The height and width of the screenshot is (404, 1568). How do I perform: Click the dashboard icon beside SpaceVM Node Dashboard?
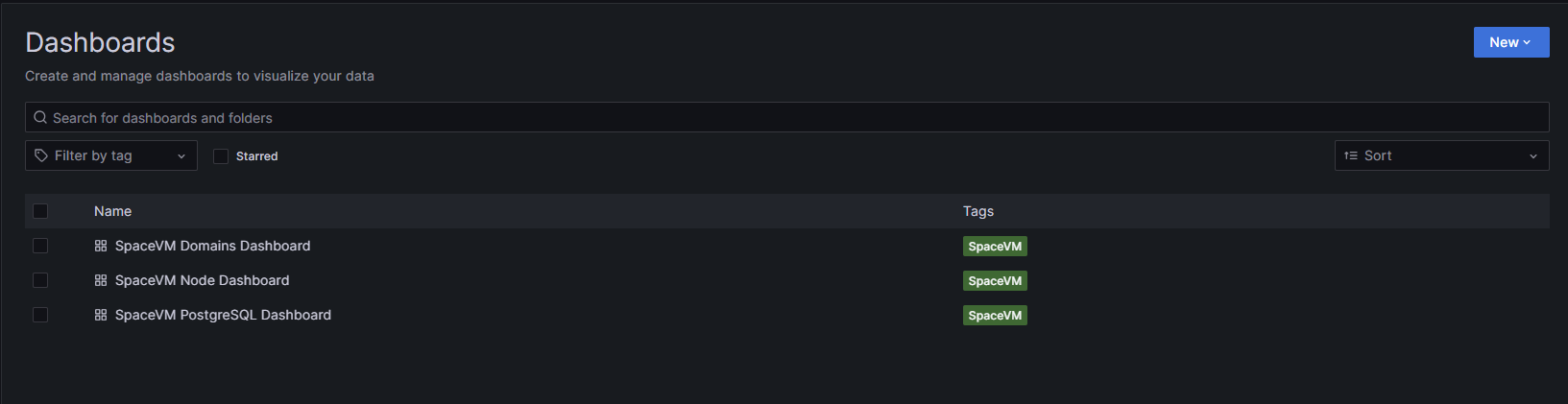click(x=101, y=280)
